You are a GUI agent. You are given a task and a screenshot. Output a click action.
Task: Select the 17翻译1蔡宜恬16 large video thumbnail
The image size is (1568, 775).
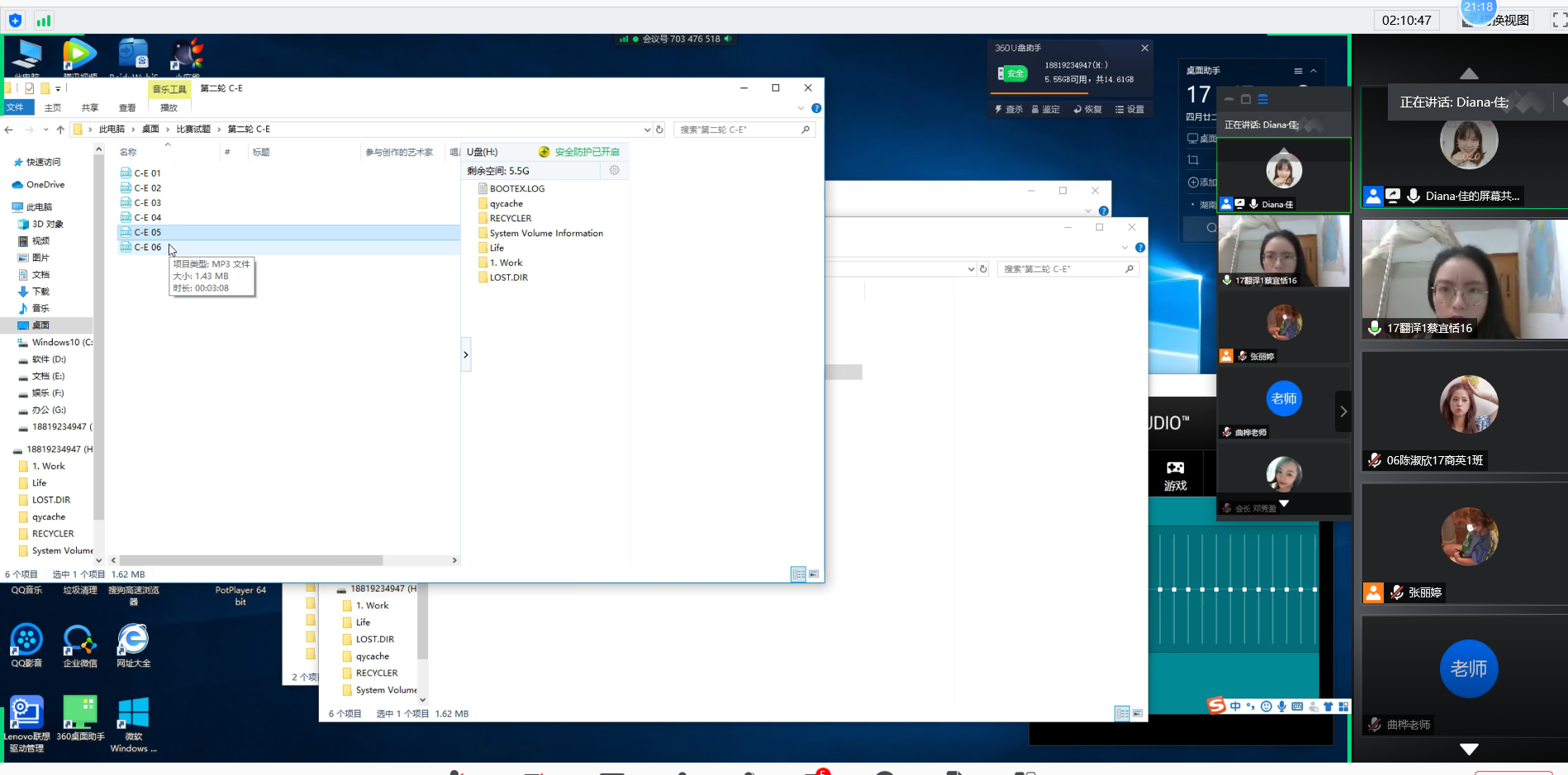[1464, 279]
